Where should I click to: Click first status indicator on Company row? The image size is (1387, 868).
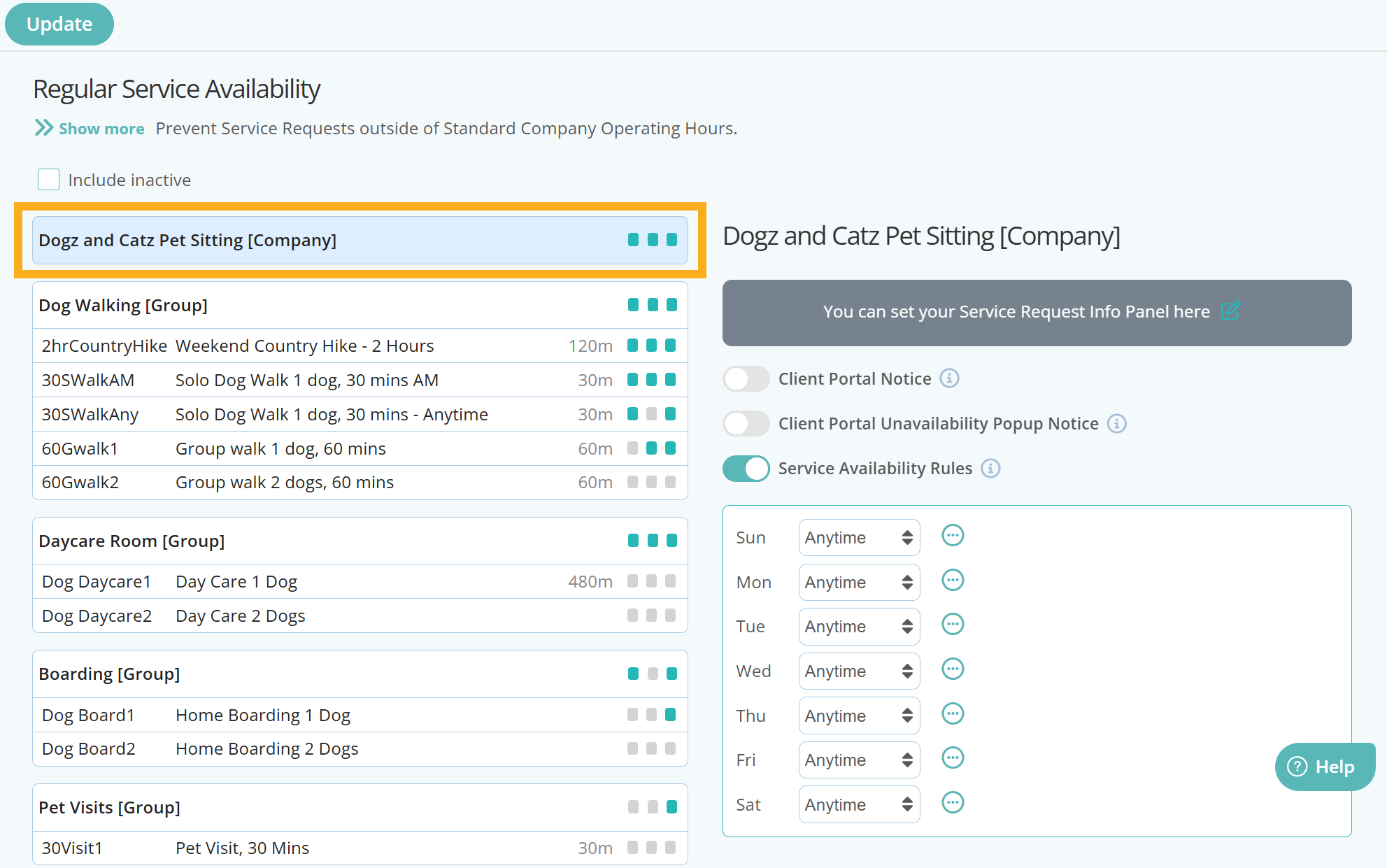pyautogui.click(x=633, y=240)
